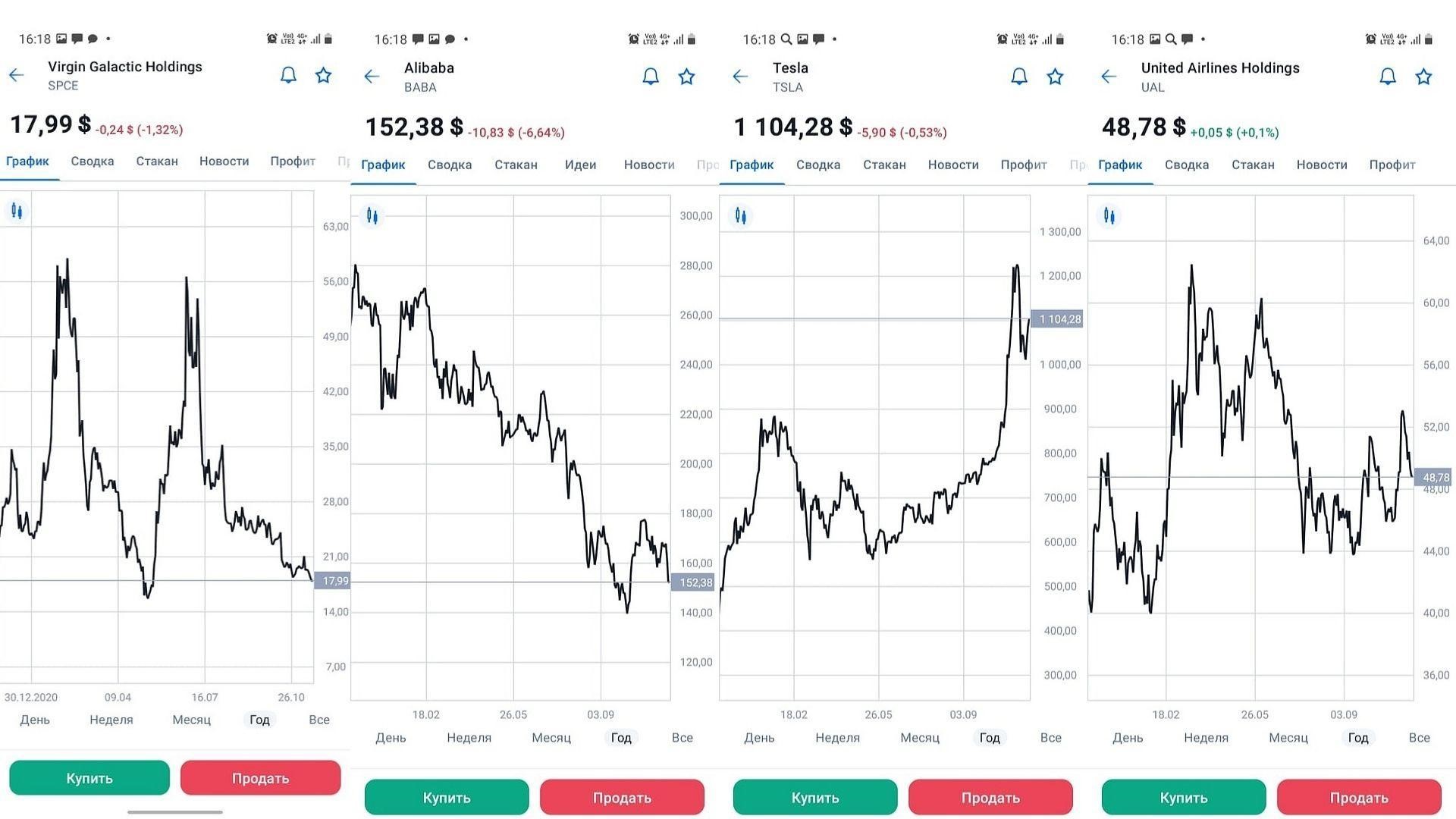Screen dimensions: 1456x819
Task: Tap the 152,38 price marker on Alibaba chart
Action: [695, 582]
